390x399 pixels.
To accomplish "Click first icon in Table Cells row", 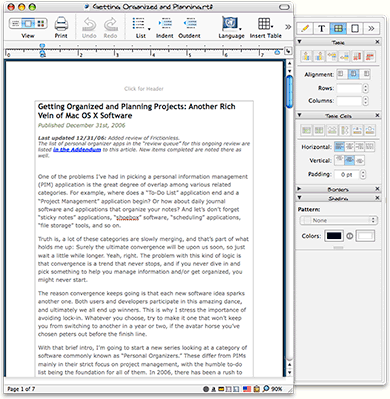I will coord(306,130).
